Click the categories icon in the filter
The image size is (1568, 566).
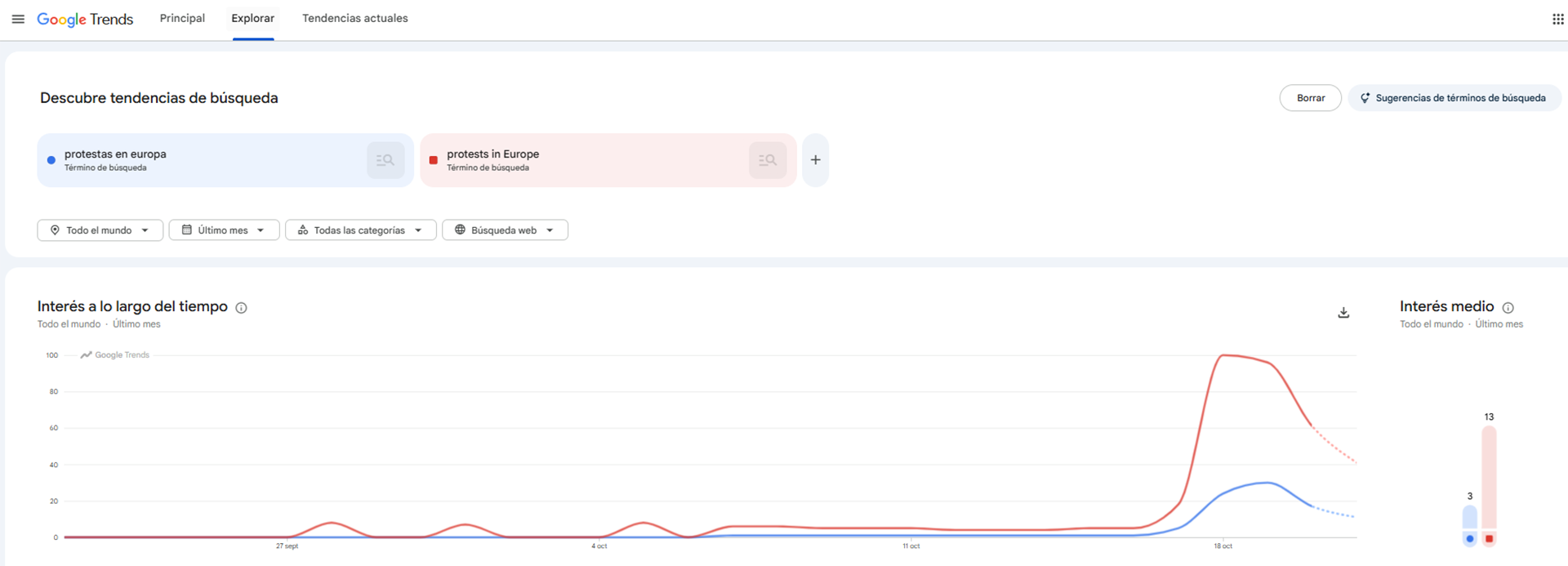tap(303, 230)
